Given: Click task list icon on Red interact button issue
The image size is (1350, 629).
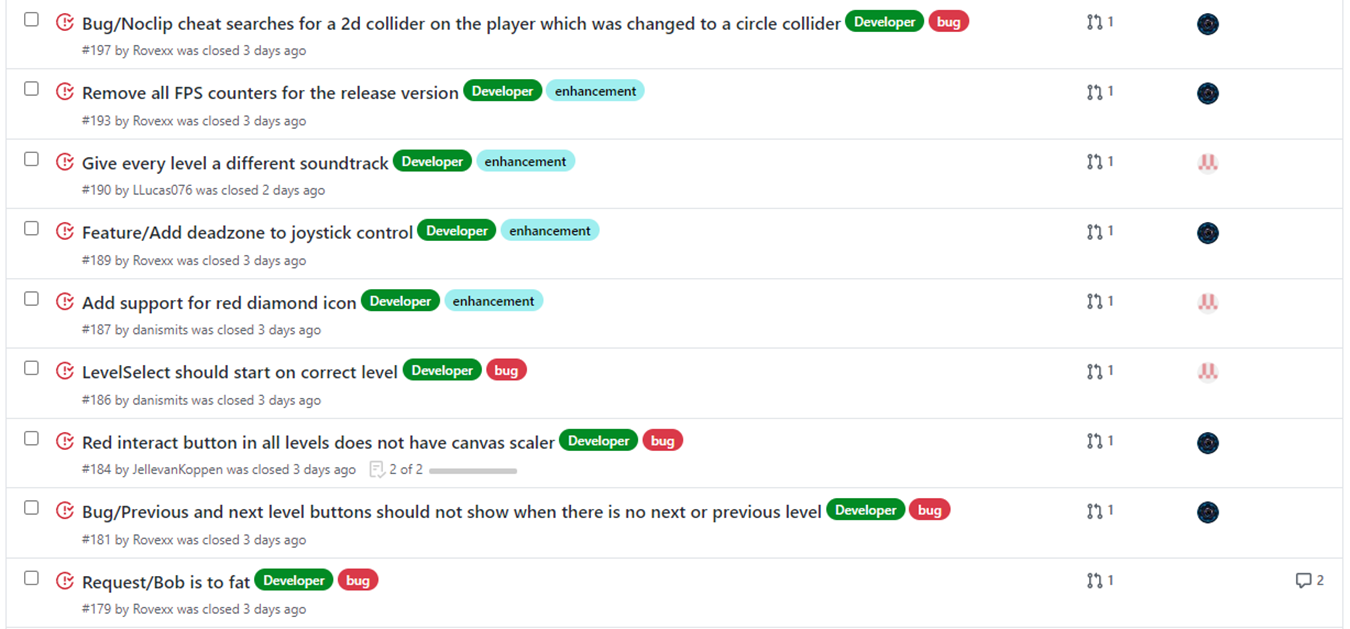Looking at the screenshot, I should coord(377,469).
